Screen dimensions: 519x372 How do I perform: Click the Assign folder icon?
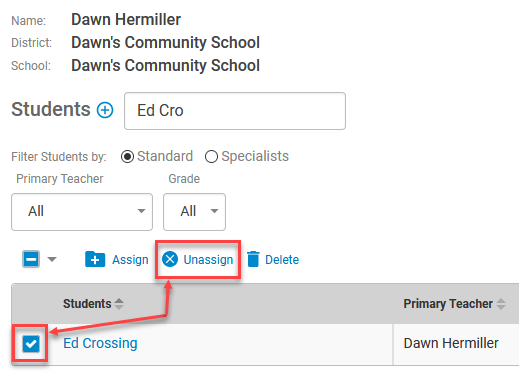(95, 259)
